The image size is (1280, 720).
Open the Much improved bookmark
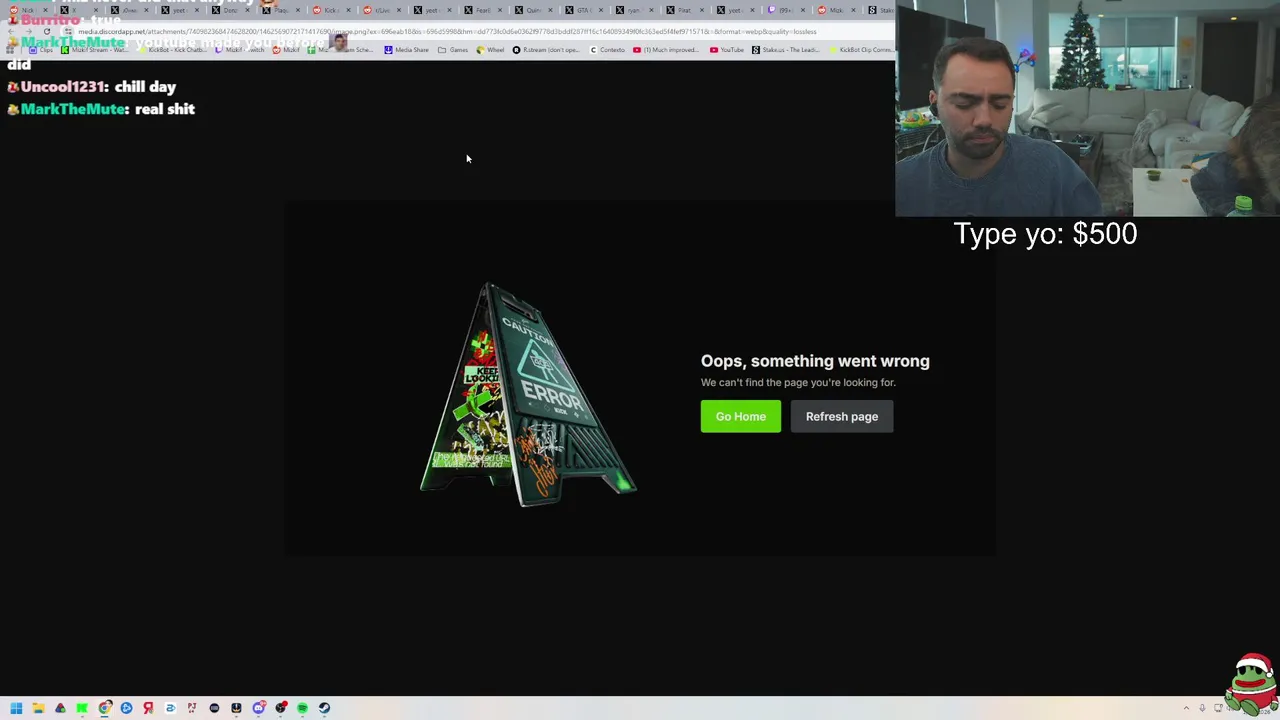tap(665, 50)
